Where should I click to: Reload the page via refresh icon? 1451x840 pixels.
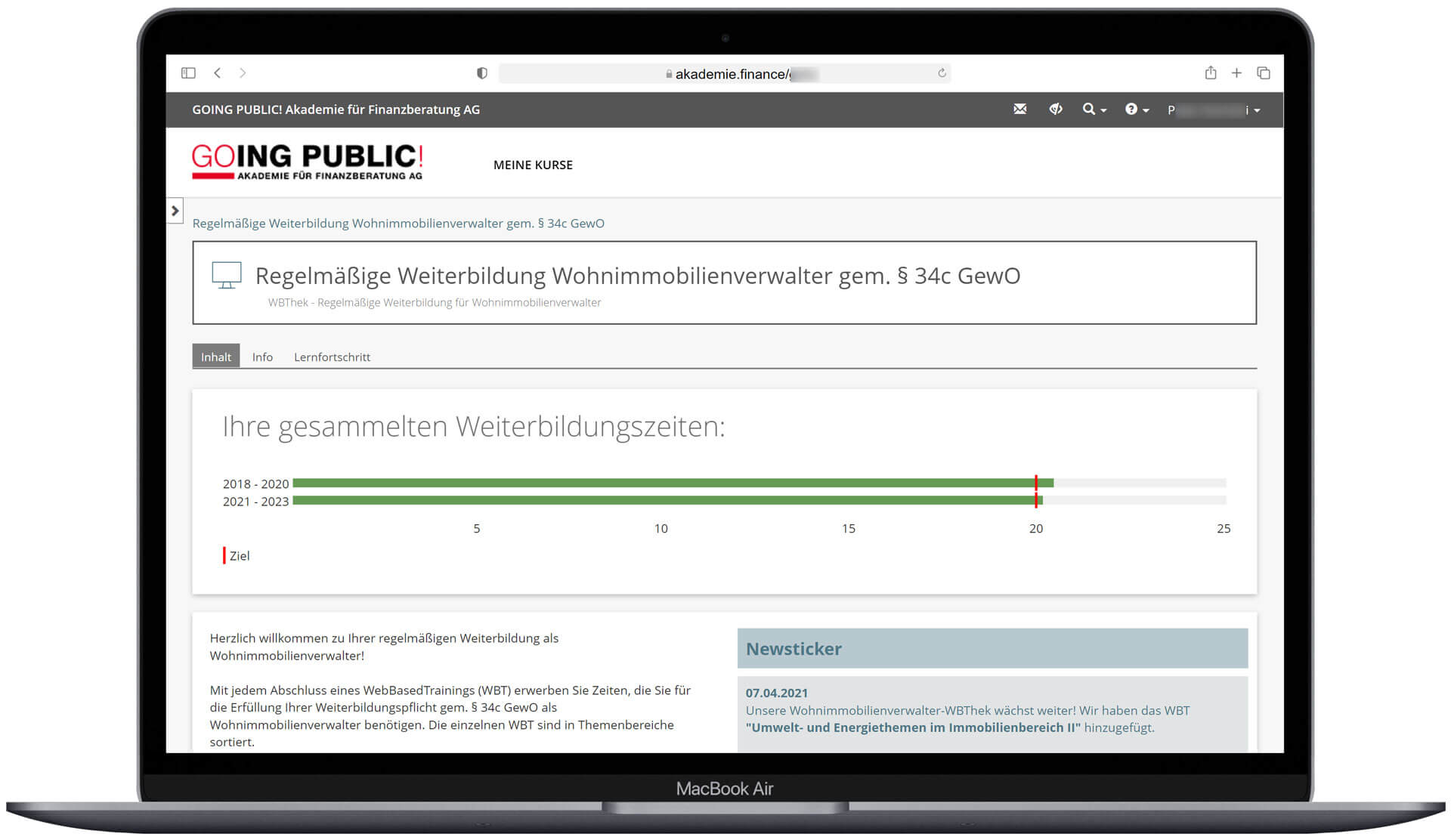tap(942, 73)
